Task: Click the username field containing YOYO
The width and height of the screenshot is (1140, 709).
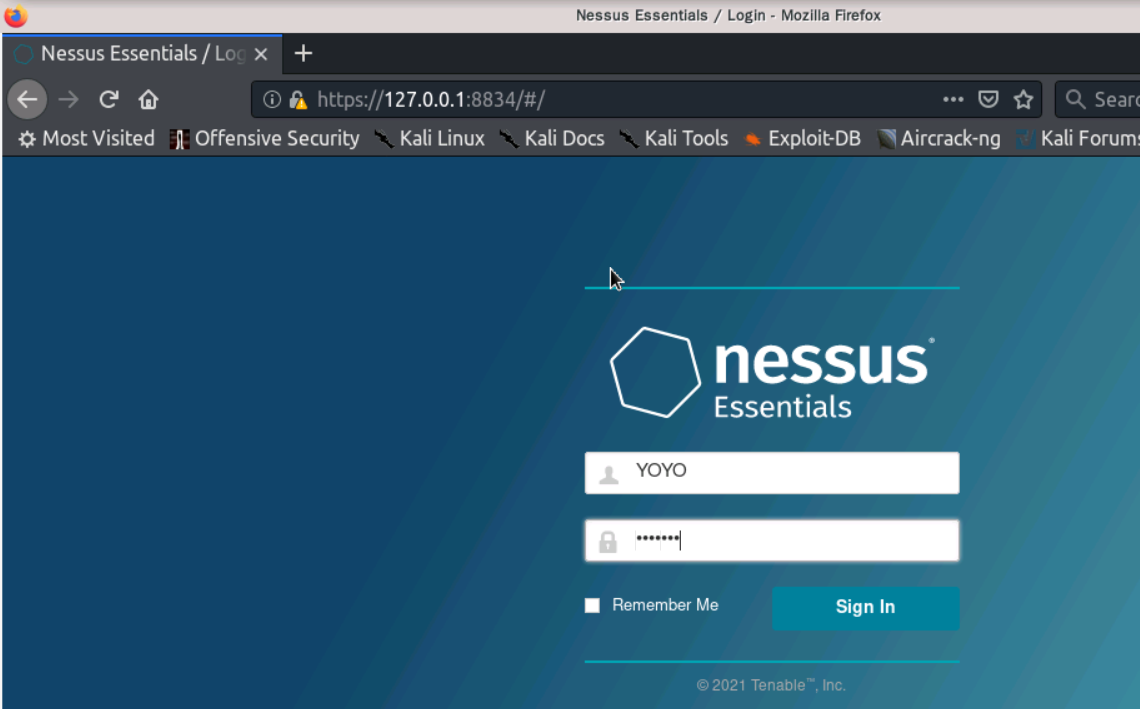Action: coord(771,473)
